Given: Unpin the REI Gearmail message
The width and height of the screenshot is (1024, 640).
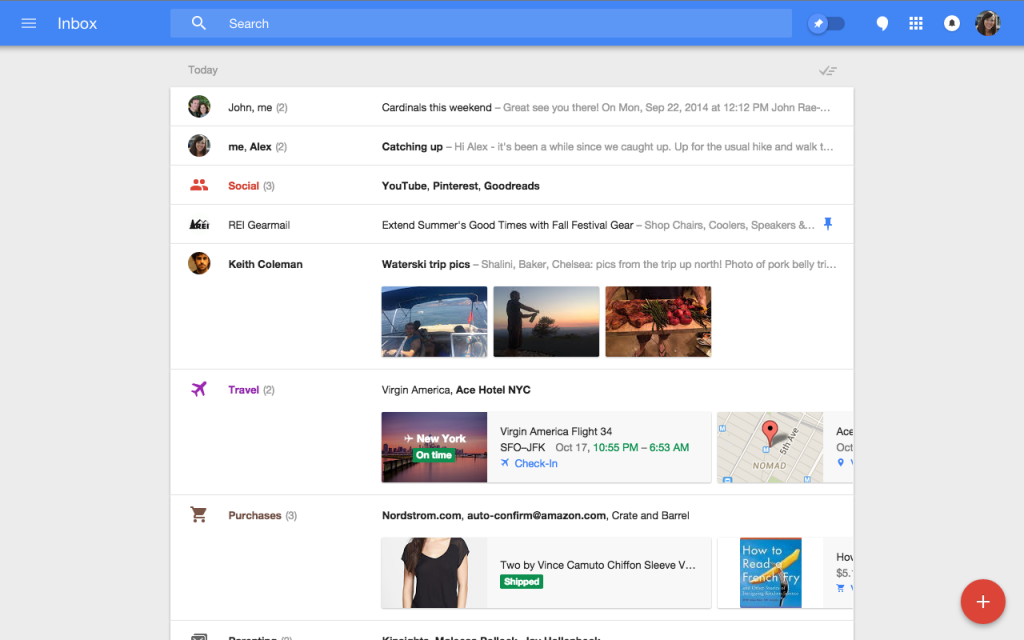Looking at the screenshot, I should click(x=827, y=224).
